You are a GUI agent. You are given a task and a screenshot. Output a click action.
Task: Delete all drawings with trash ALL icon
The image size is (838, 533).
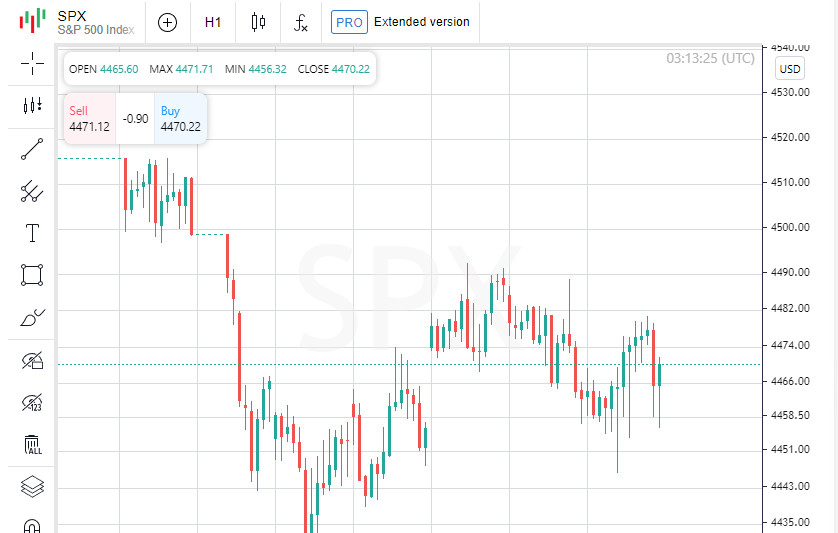point(32,444)
